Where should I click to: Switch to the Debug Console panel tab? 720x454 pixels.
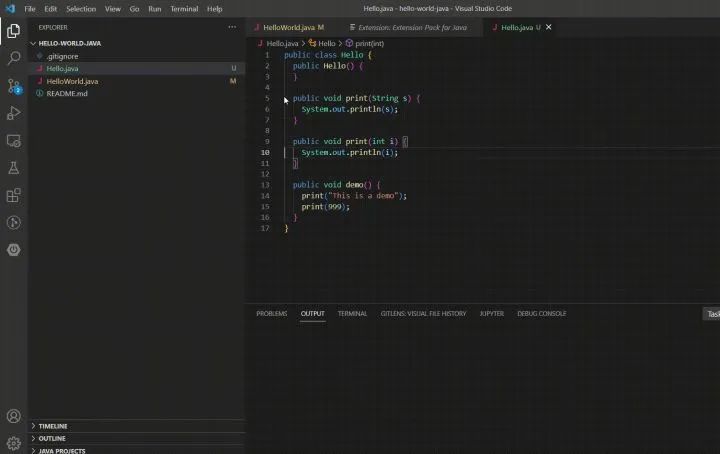click(x=541, y=313)
